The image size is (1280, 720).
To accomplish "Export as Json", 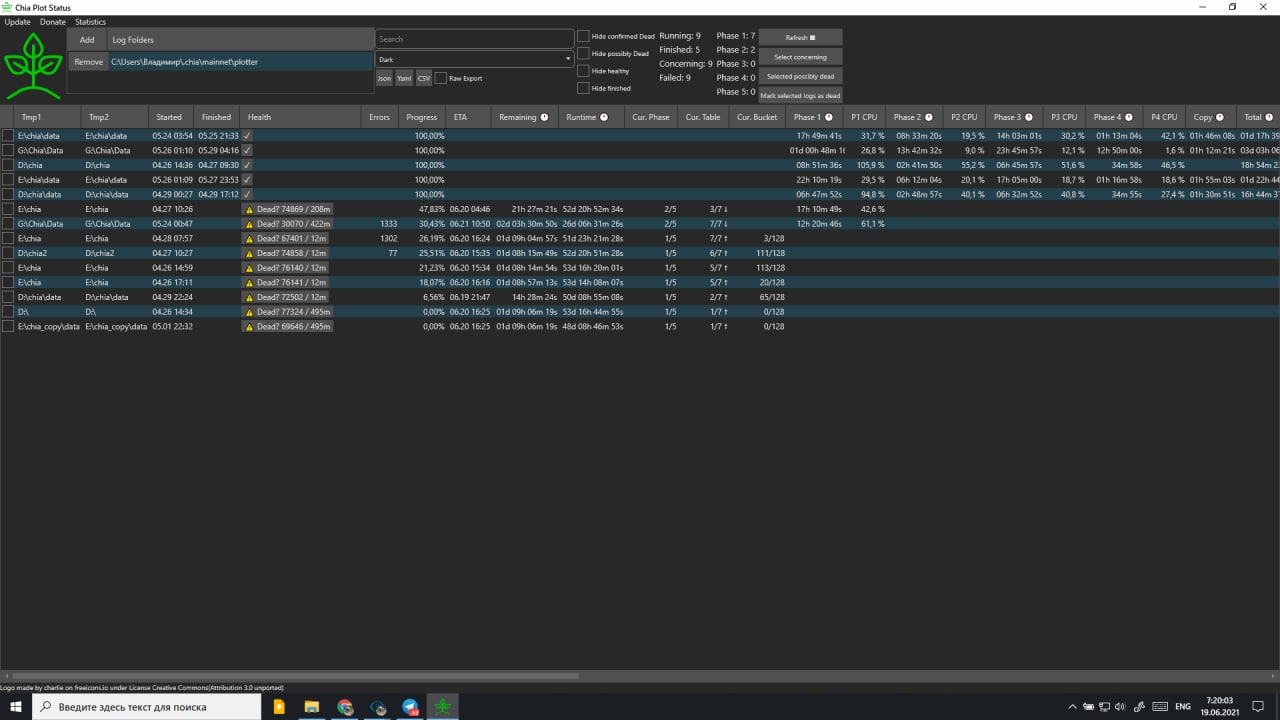I will [x=384, y=78].
